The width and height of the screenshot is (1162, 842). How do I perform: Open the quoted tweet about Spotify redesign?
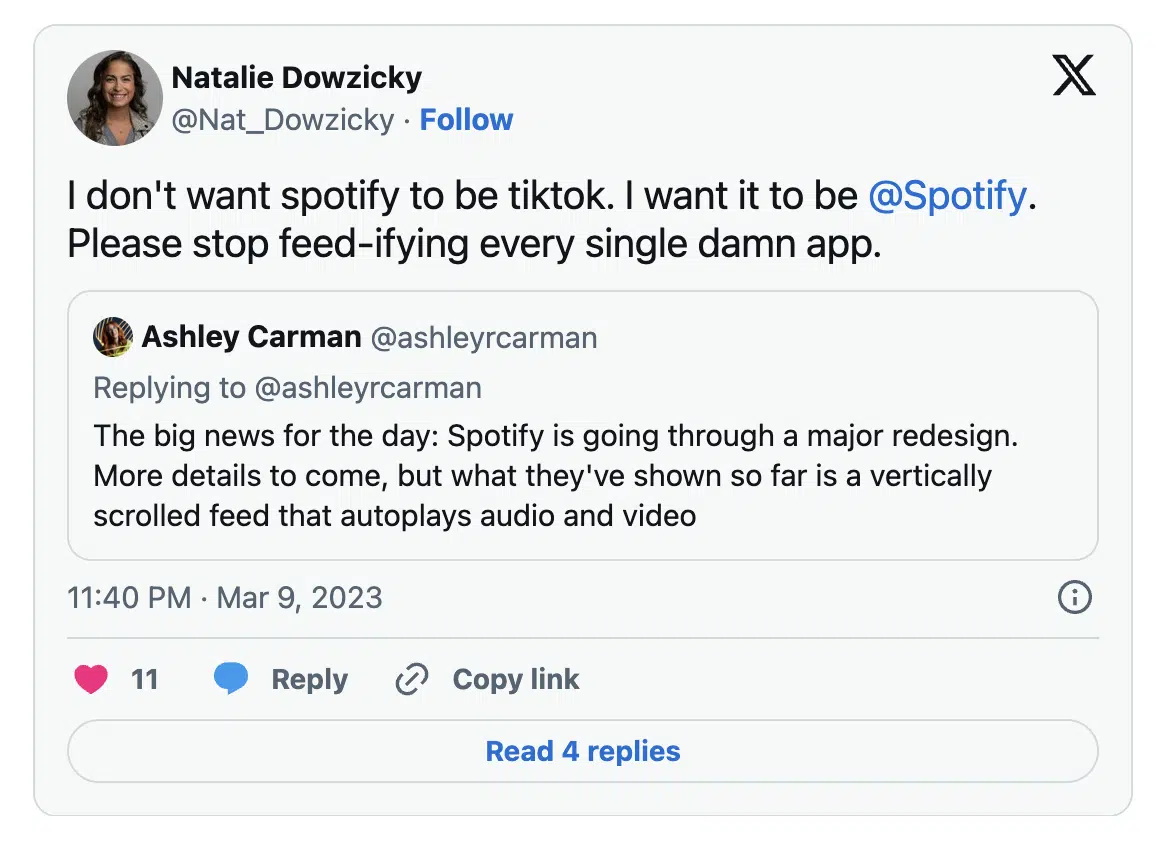point(582,425)
